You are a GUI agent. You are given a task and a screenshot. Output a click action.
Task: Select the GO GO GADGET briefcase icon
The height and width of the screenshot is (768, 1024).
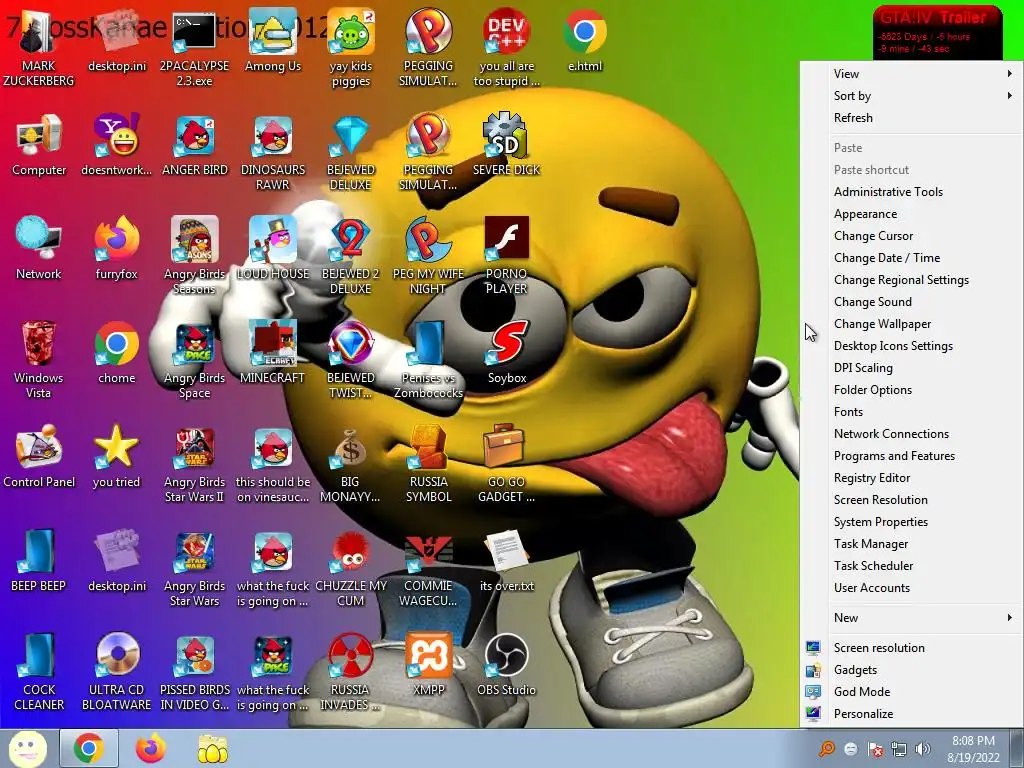506,464
